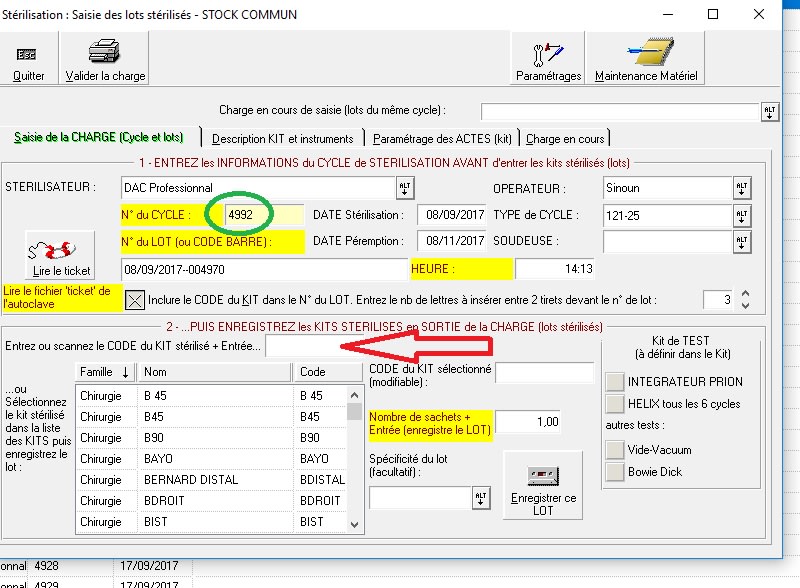Open the Spécificité du lot dropdown
The image size is (800, 588).
point(481,498)
